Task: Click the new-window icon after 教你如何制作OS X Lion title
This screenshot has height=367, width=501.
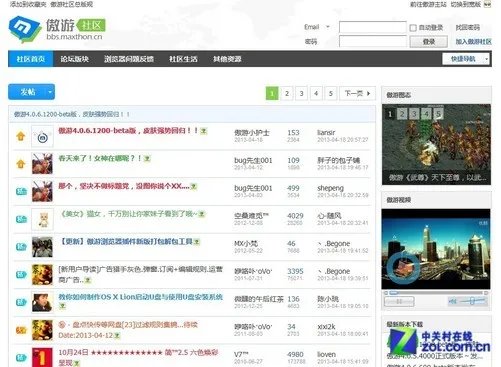Action: coord(62,306)
